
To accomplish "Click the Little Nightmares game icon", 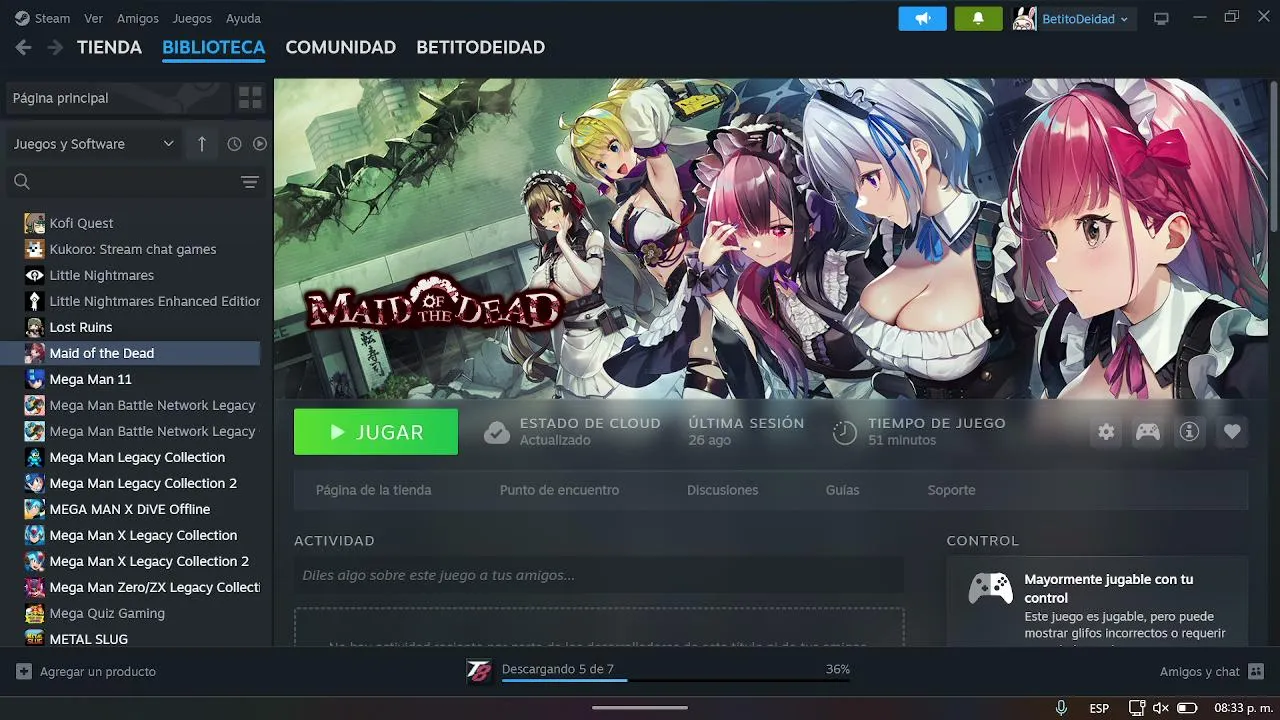I will [x=35, y=275].
